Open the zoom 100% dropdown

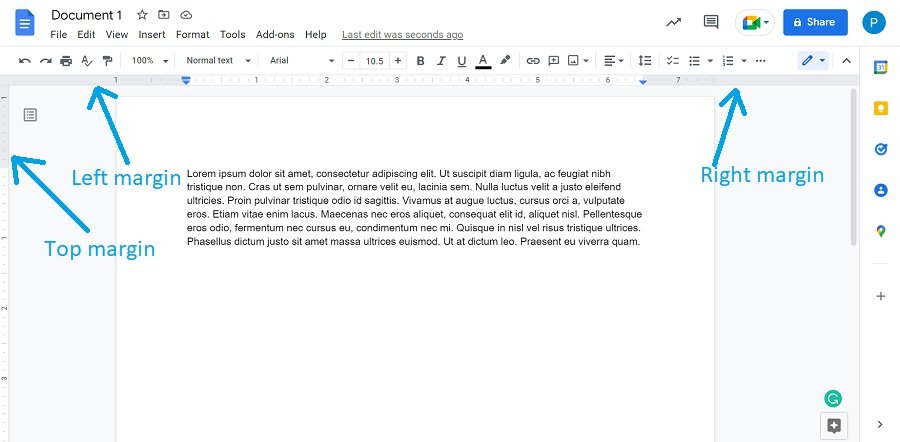[x=150, y=61]
